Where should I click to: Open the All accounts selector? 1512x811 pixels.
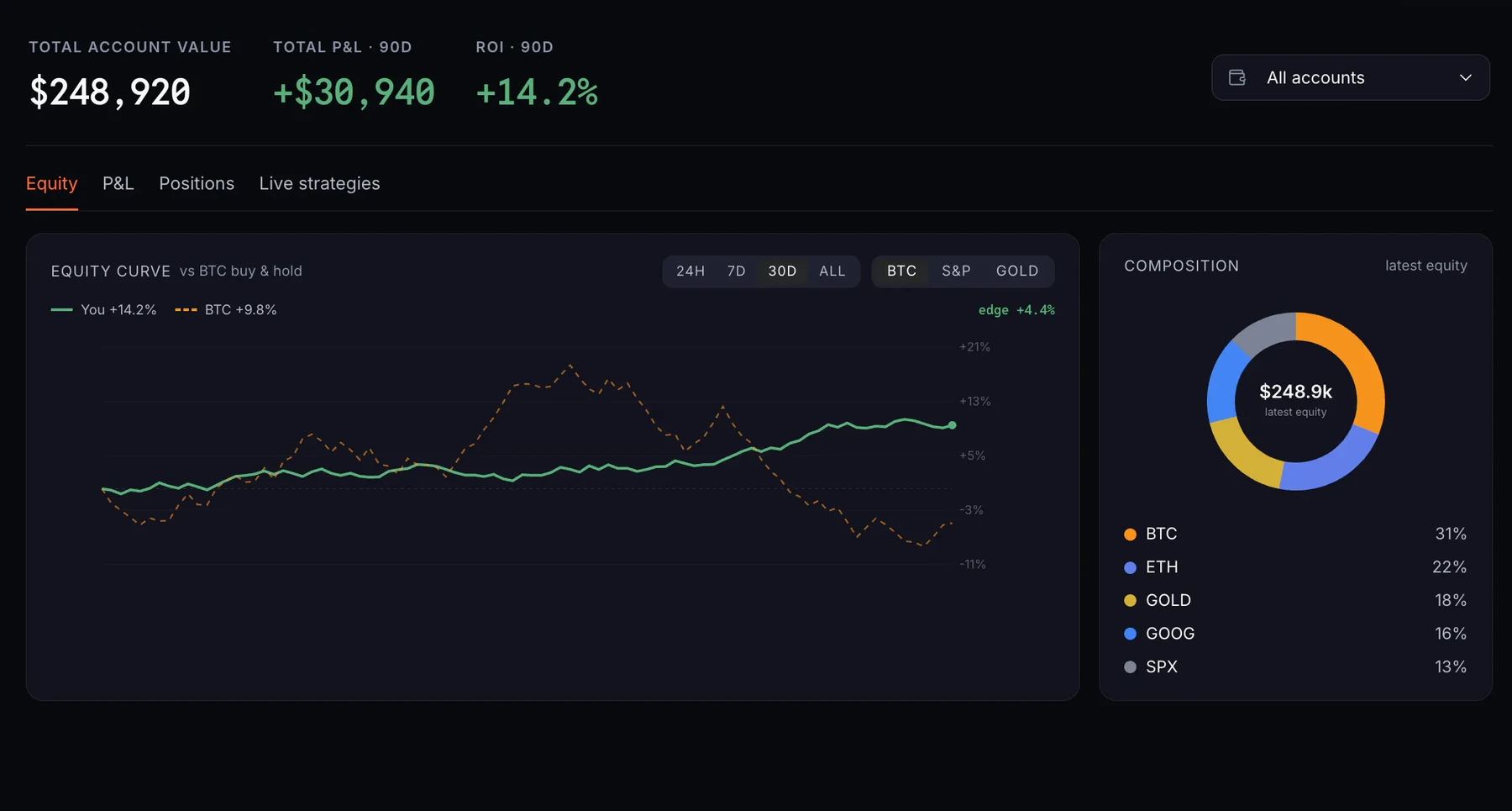[1351, 77]
